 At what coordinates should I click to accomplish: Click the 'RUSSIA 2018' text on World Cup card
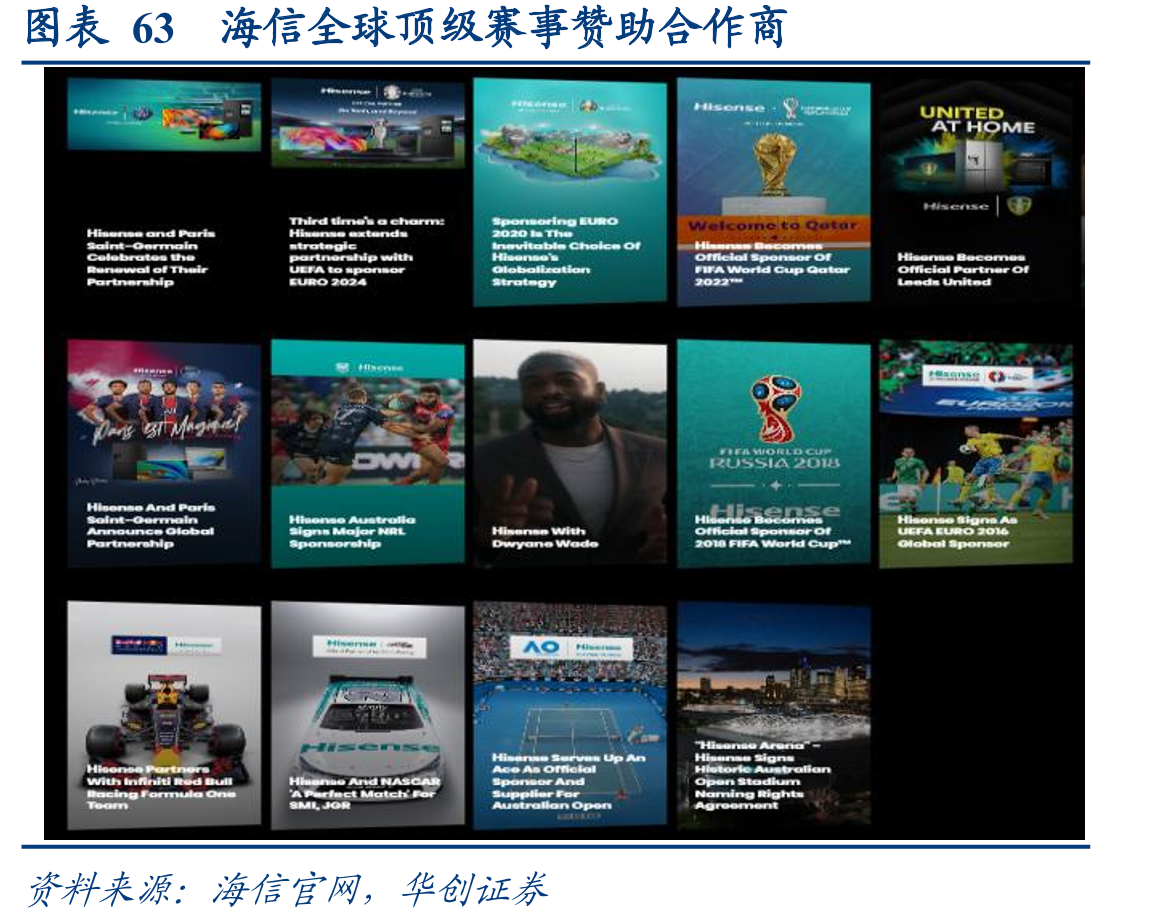tap(774, 463)
